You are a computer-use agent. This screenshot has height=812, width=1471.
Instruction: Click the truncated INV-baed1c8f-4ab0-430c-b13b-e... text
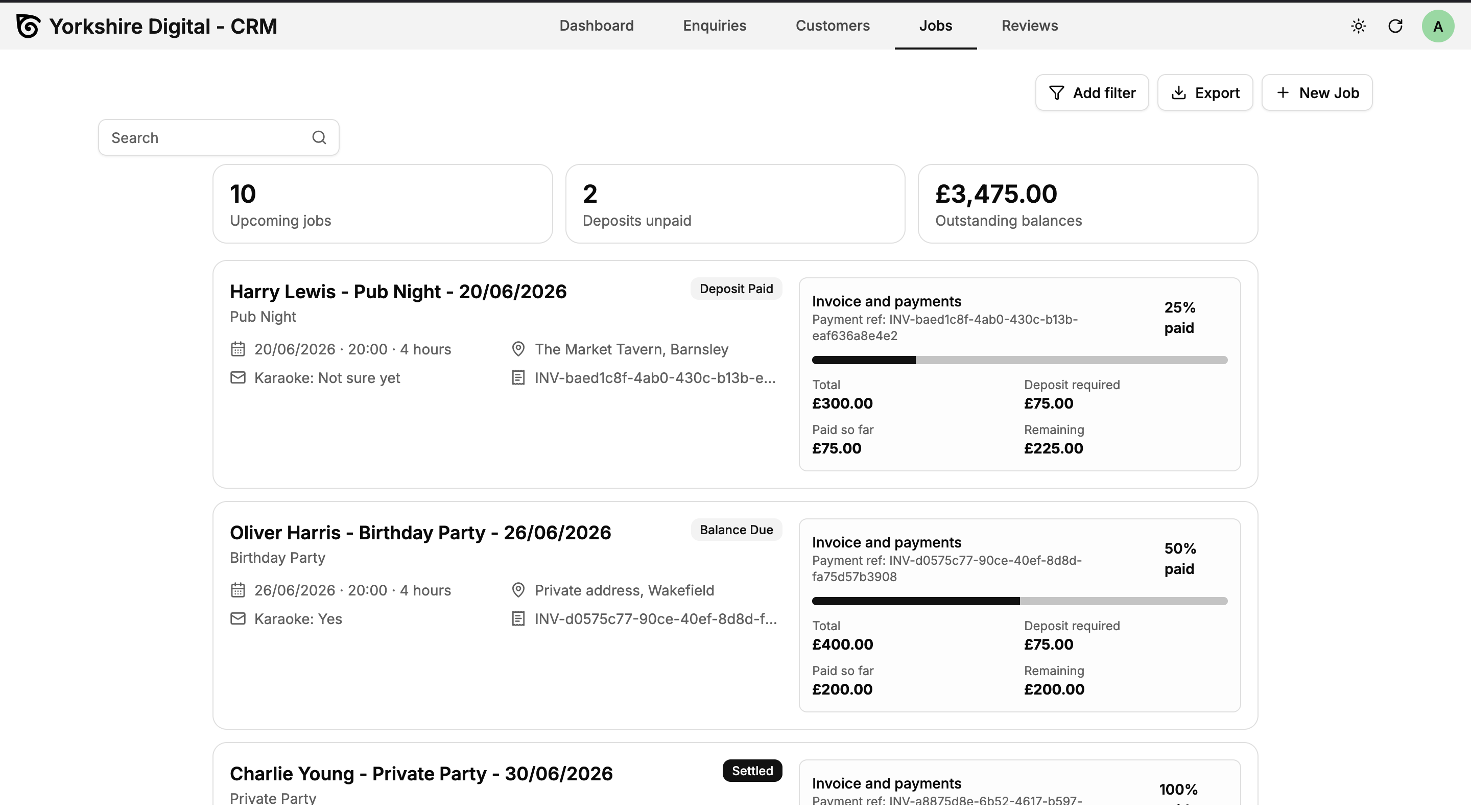tap(655, 377)
